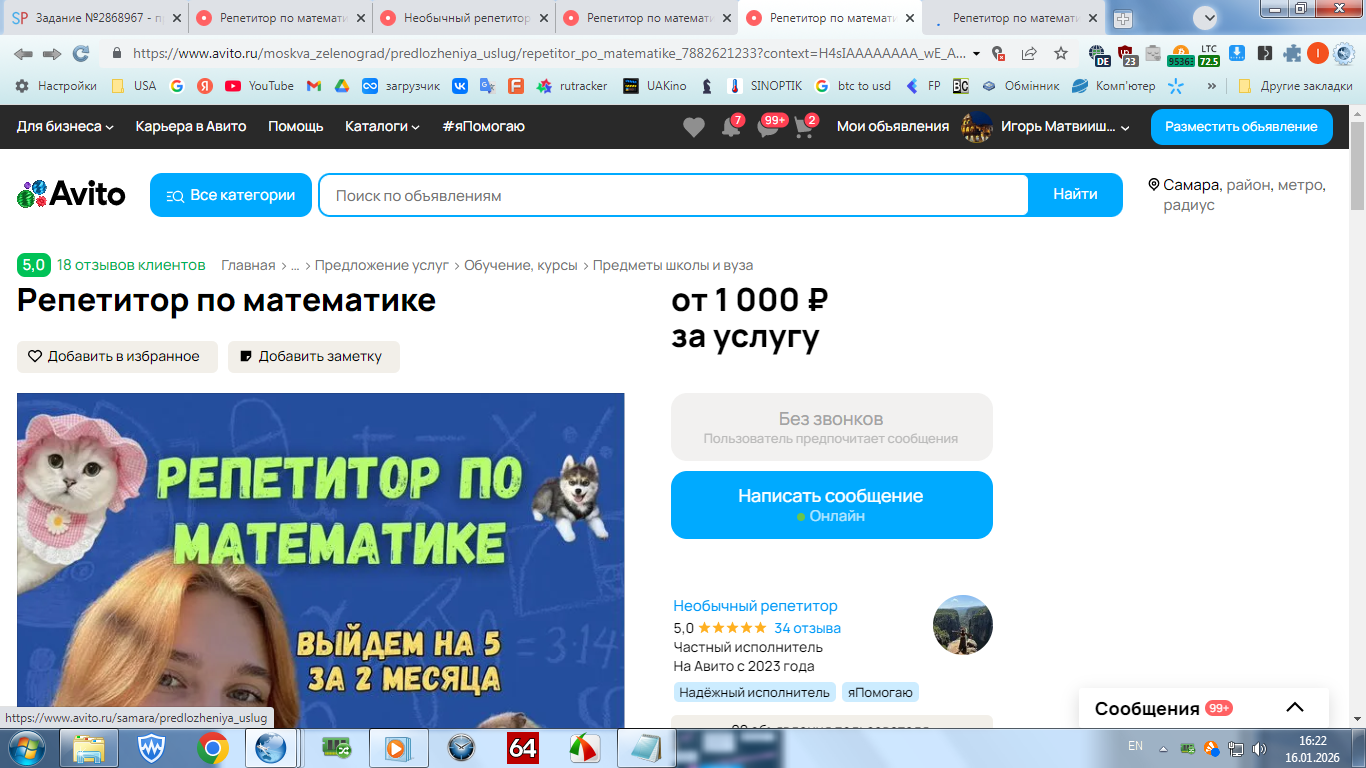This screenshot has width=1366, height=768.
Task: Open the math tutor listing photo
Action: 320,560
